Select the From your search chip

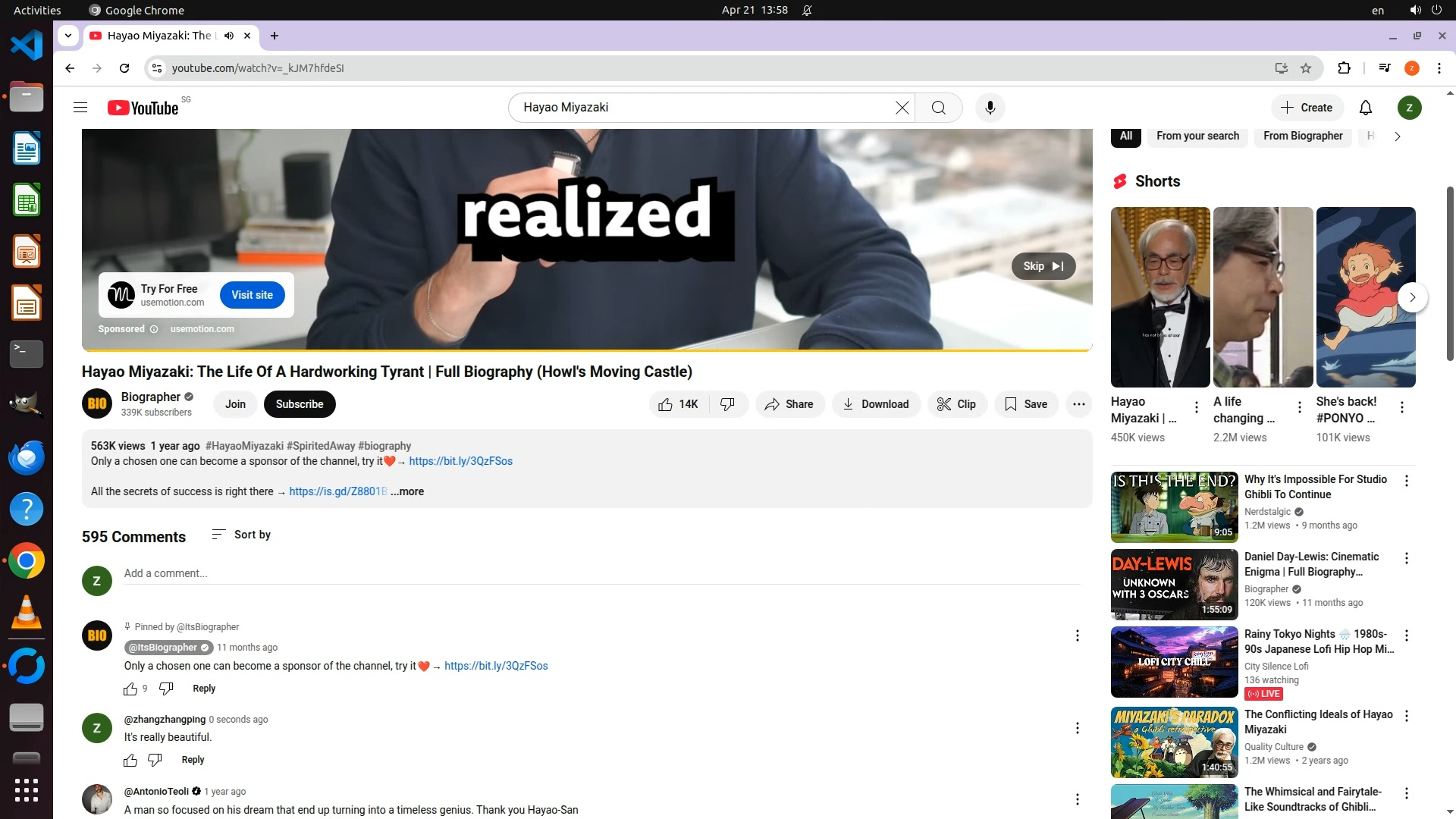click(x=1197, y=136)
